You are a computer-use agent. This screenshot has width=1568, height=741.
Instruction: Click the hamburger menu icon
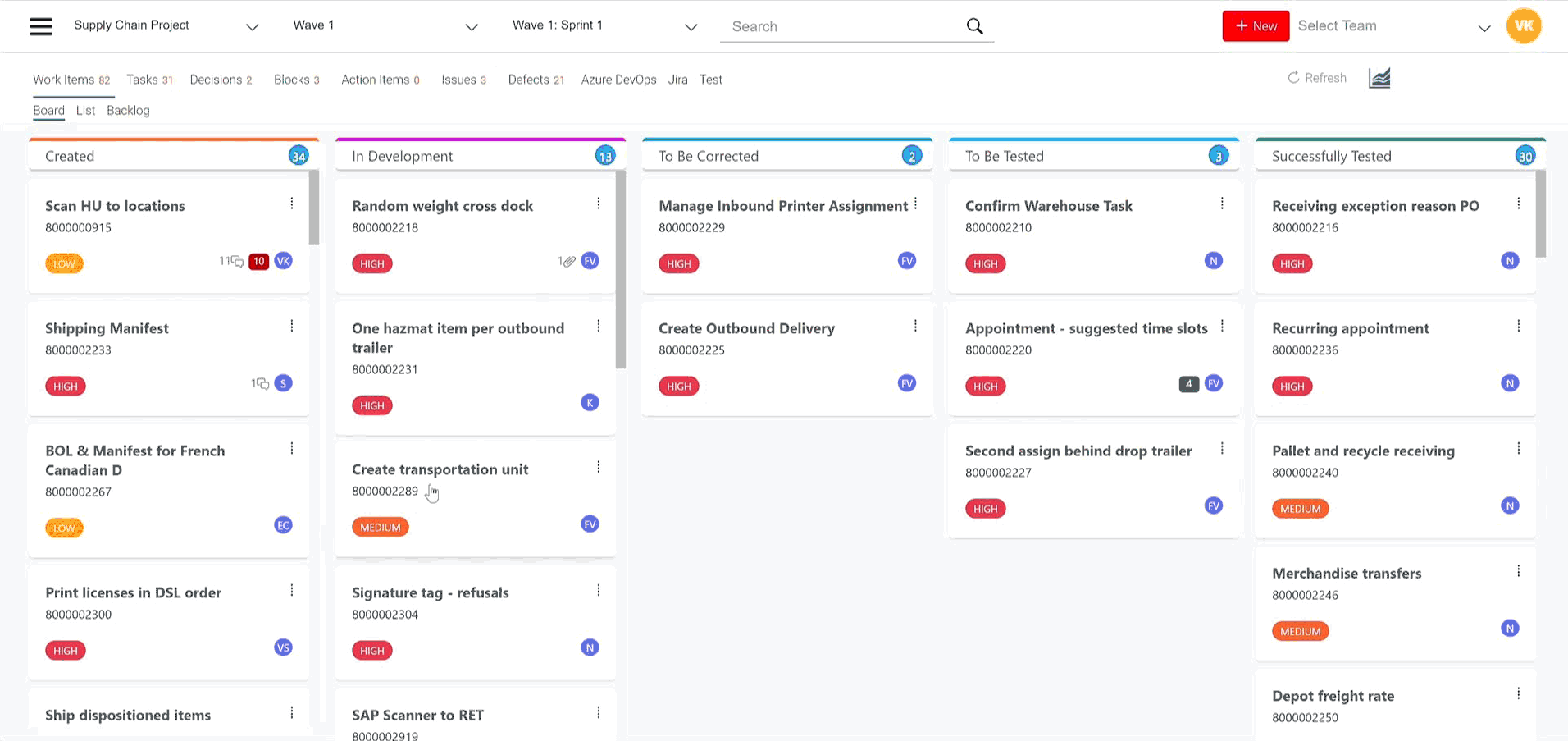40,25
